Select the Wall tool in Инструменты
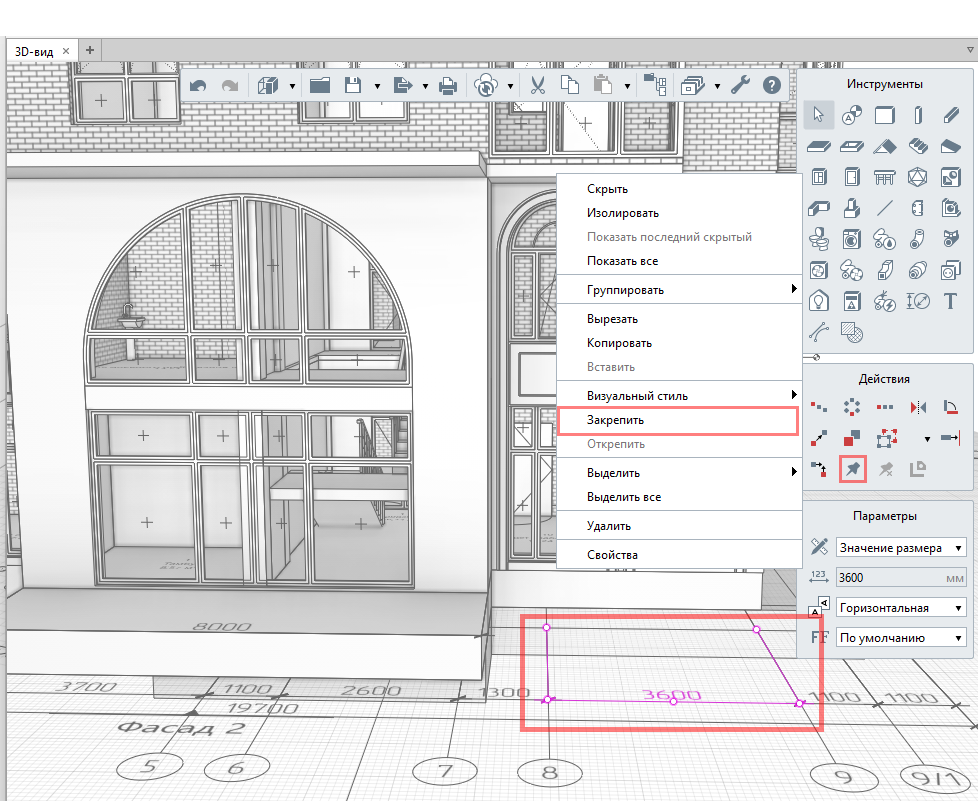978x801 pixels. click(885, 116)
